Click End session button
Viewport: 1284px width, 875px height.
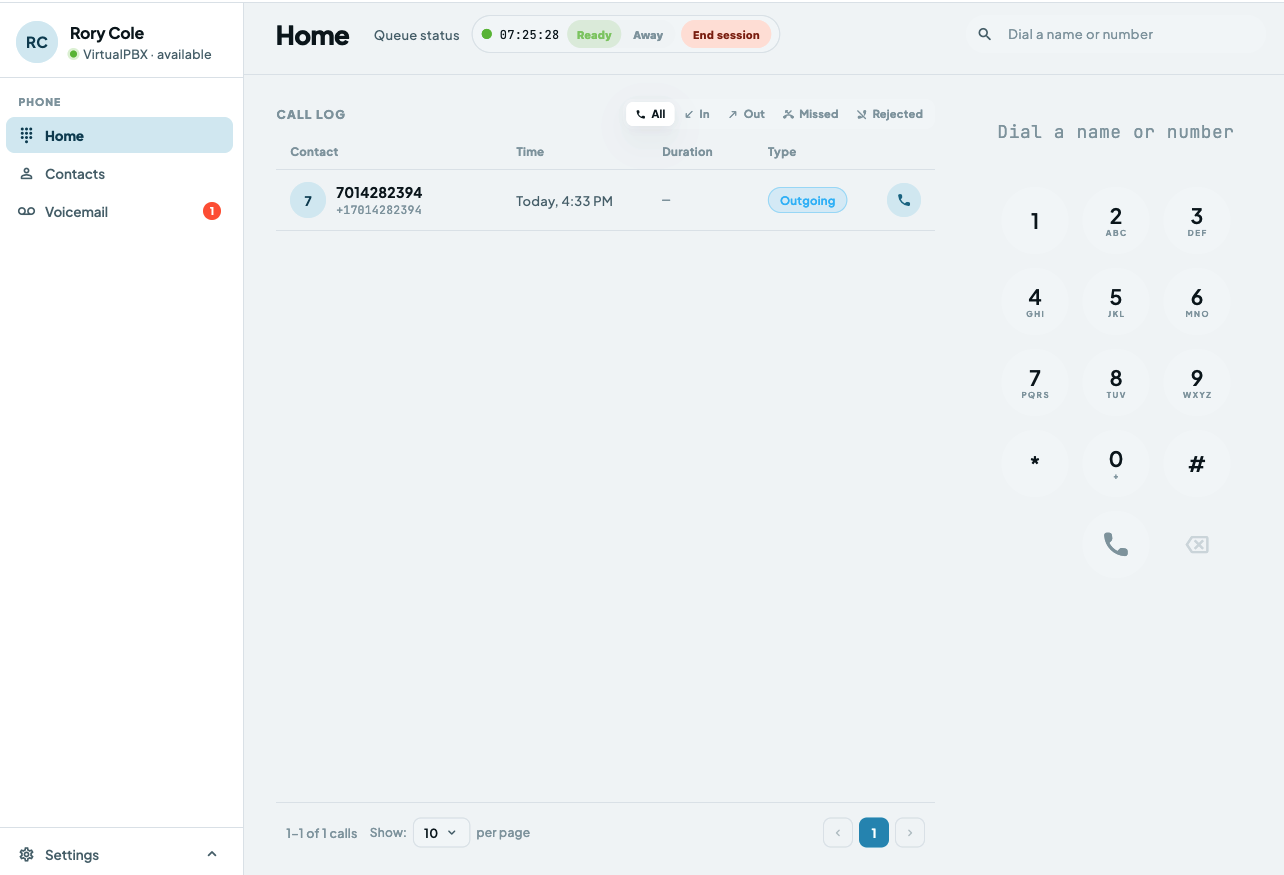click(726, 35)
